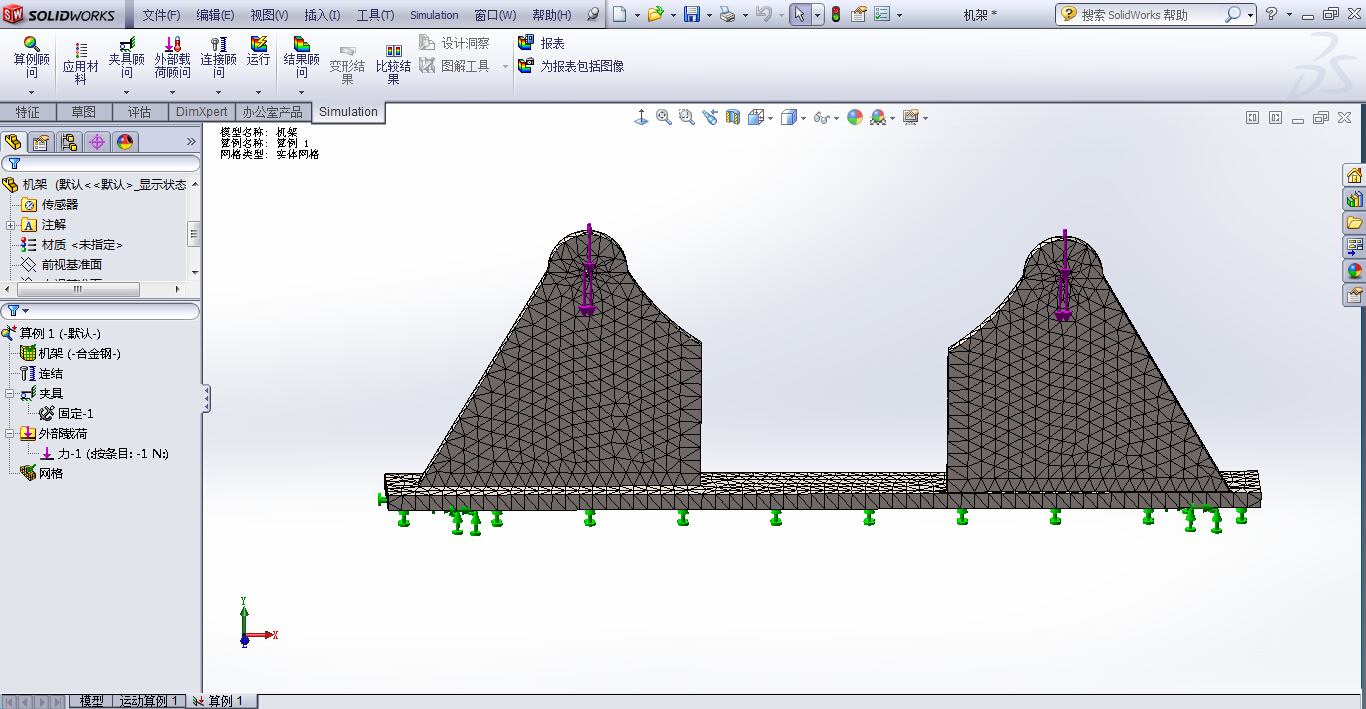Viewport: 1366px width, 709px height.
Task: Switch to the 模型 bottom tab
Action: coord(91,701)
